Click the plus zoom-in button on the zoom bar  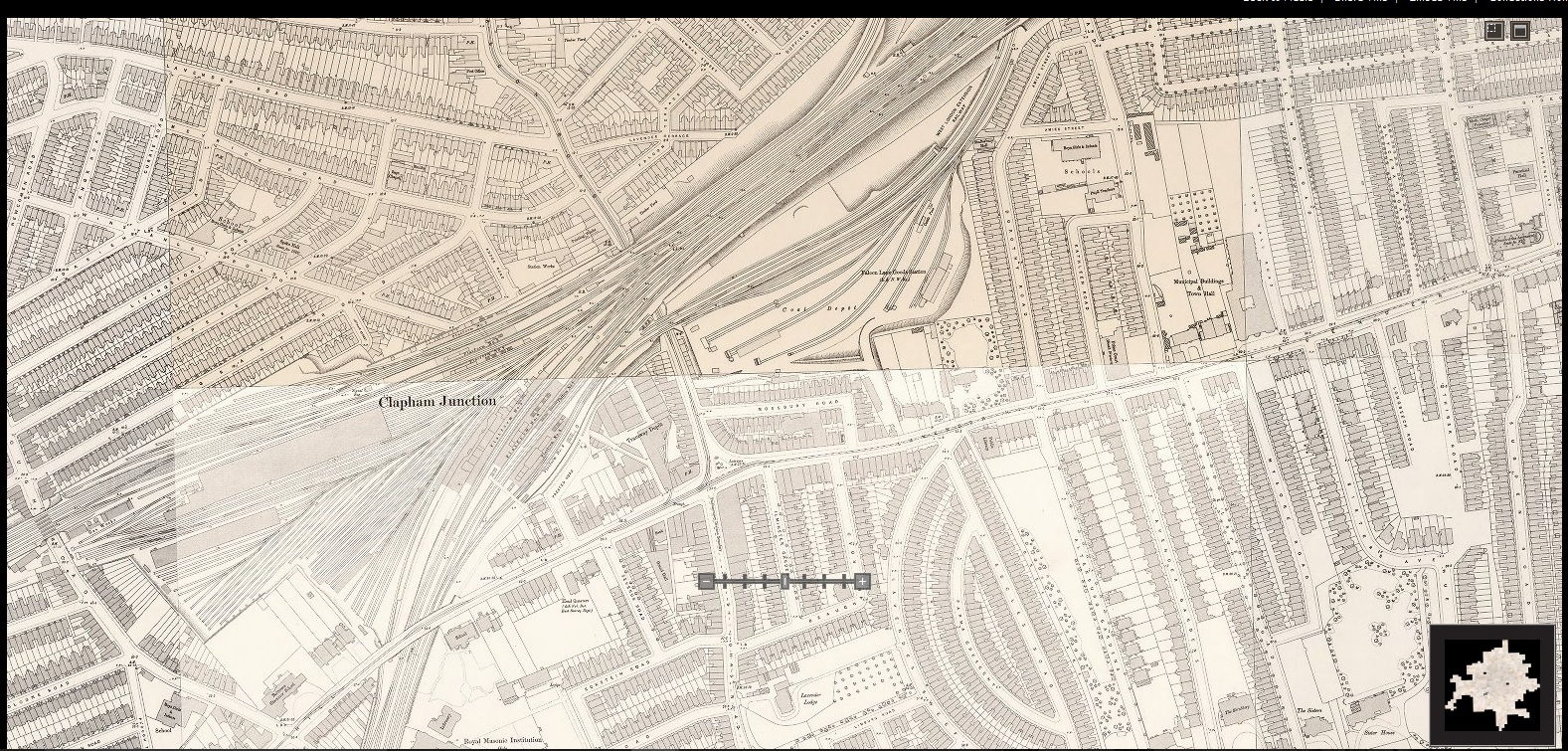point(862,581)
